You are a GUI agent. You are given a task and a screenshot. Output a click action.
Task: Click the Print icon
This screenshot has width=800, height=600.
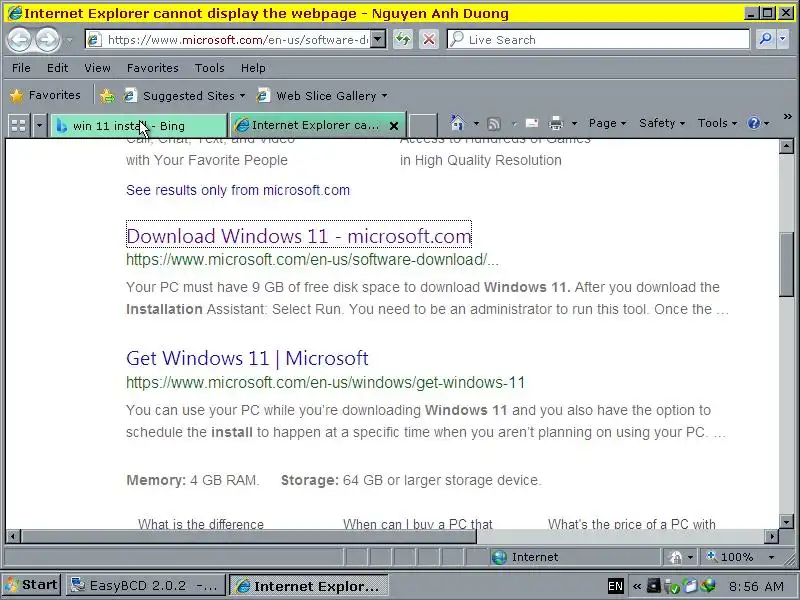tap(556, 123)
